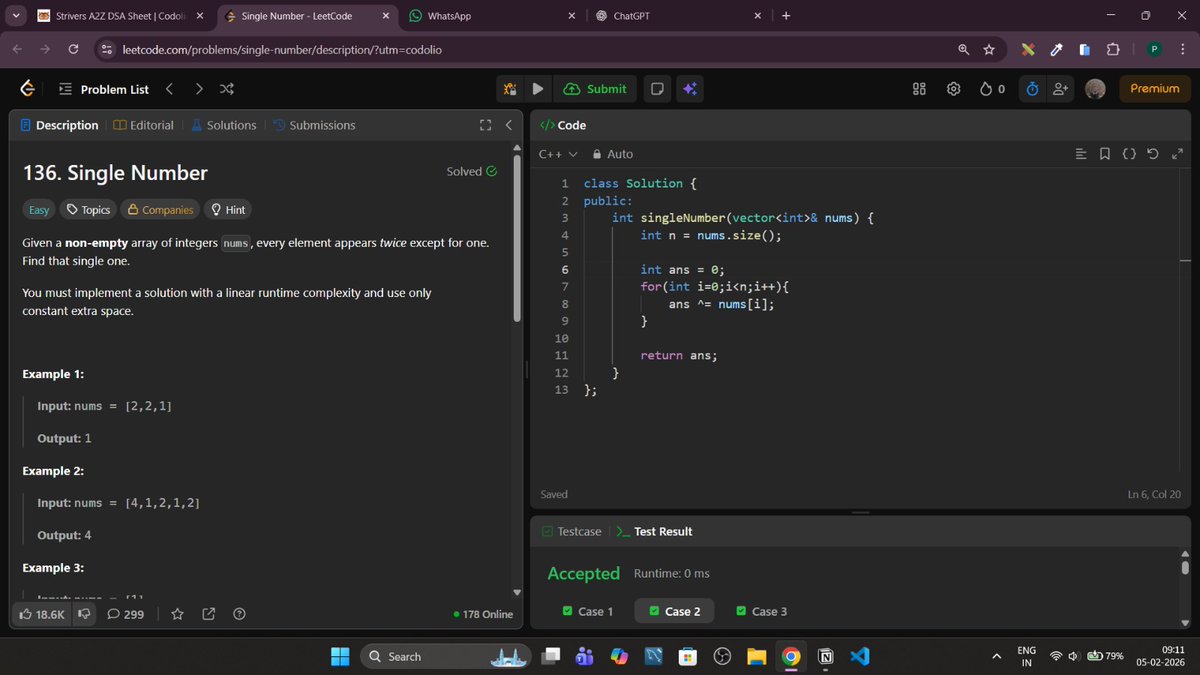Switch to Strivers A2Z DSA Sheet tab
This screenshot has height=675, width=1200.
(x=118, y=16)
